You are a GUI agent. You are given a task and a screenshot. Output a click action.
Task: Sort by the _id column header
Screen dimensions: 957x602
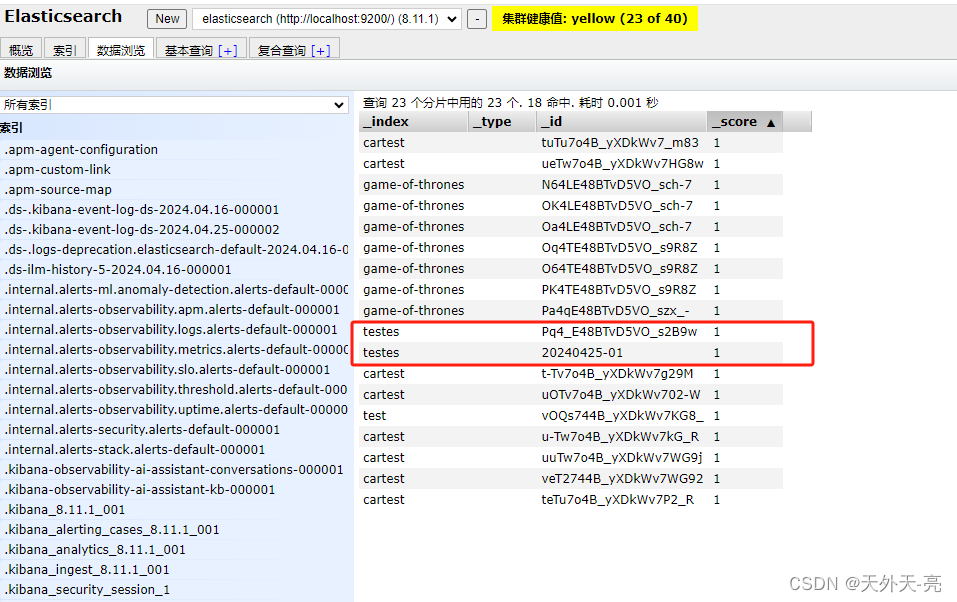tap(621, 121)
